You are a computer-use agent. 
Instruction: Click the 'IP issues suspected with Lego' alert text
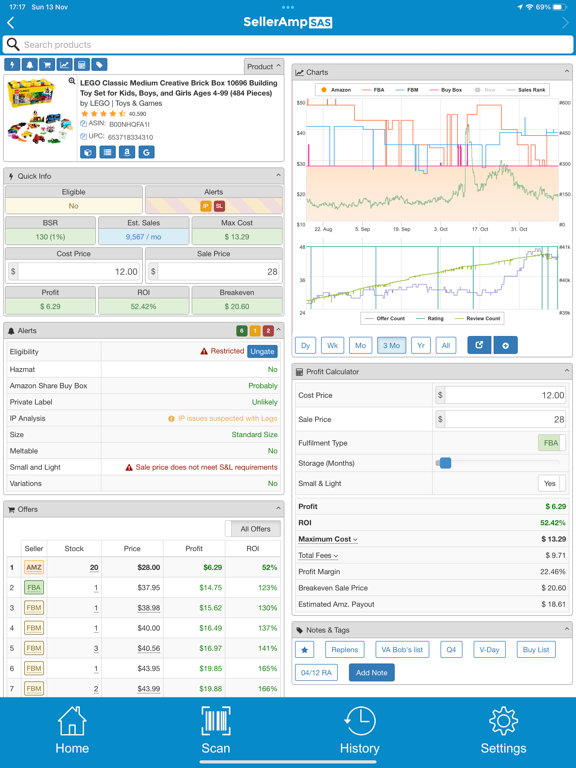[227, 418]
